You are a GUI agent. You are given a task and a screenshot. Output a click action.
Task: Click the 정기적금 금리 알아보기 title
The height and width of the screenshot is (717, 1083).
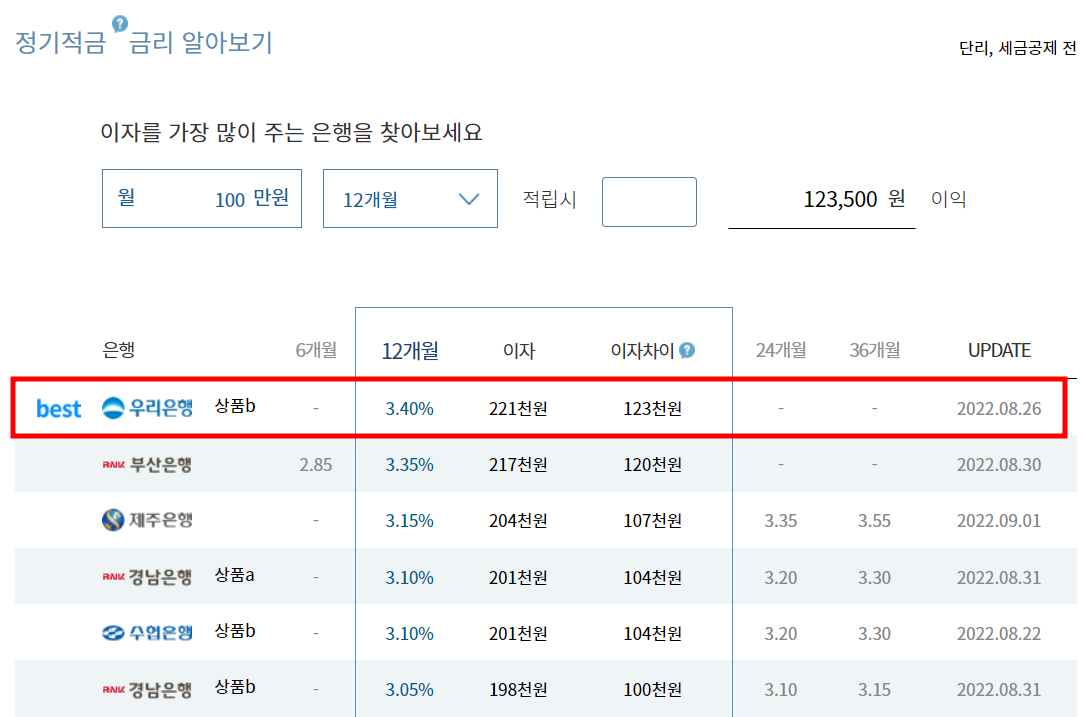tap(144, 42)
